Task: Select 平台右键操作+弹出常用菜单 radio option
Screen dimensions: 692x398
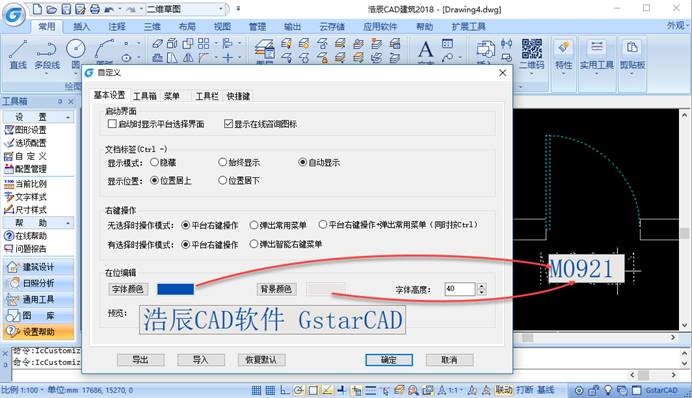Action: (x=323, y=225)
